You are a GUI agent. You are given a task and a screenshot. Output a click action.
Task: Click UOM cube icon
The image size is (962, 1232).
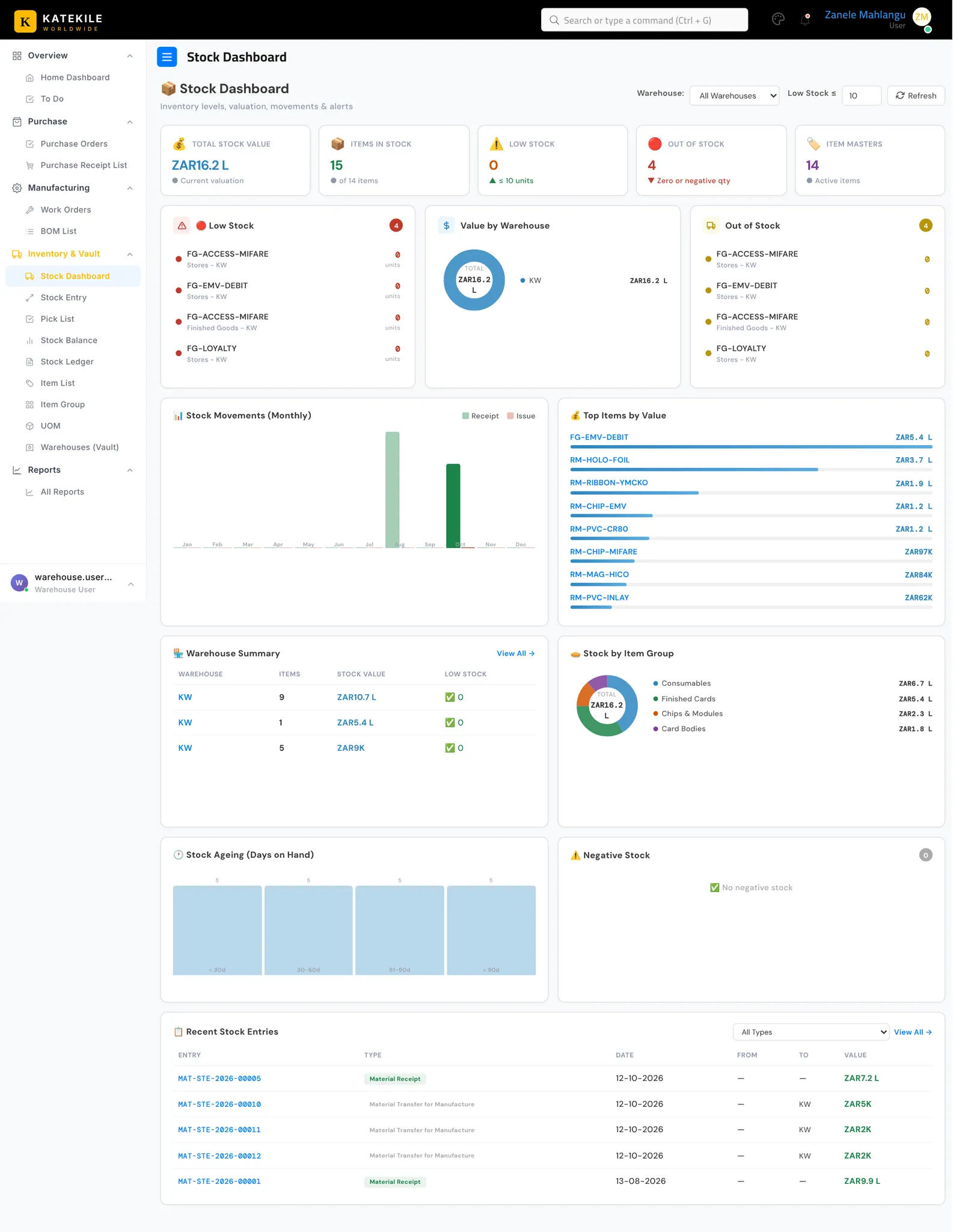[x=29, y=426]
